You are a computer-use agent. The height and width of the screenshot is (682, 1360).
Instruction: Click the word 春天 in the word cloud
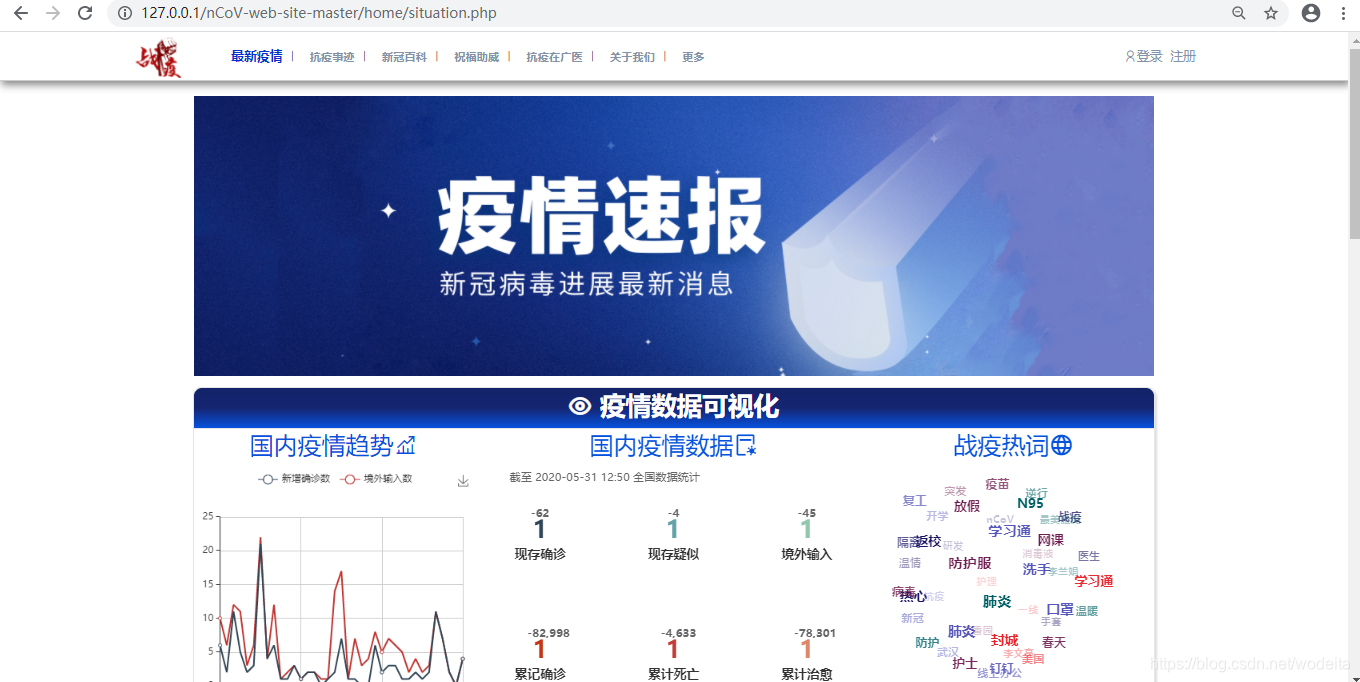pos(1054,642)
